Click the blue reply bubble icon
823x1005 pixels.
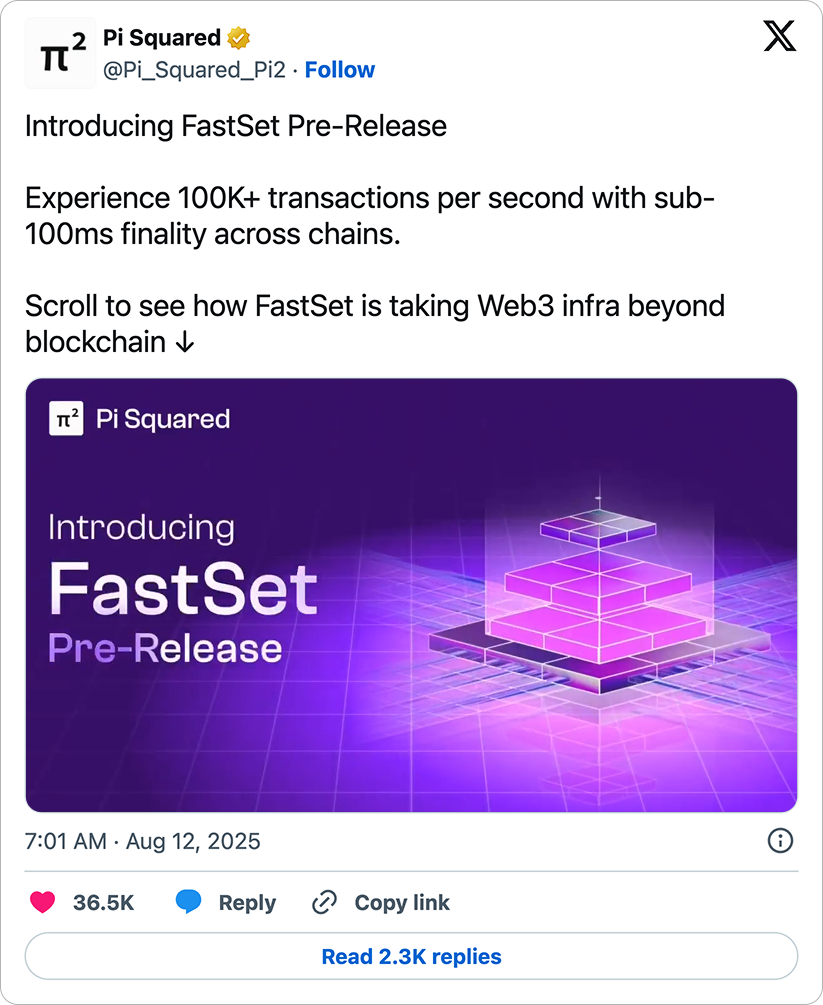(188, 901)
